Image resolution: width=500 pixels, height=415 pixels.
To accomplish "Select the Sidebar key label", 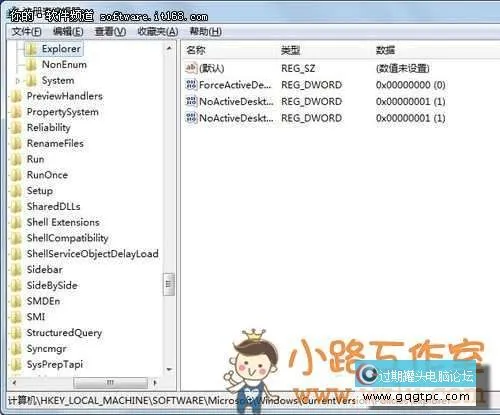I will pos(44,270).
